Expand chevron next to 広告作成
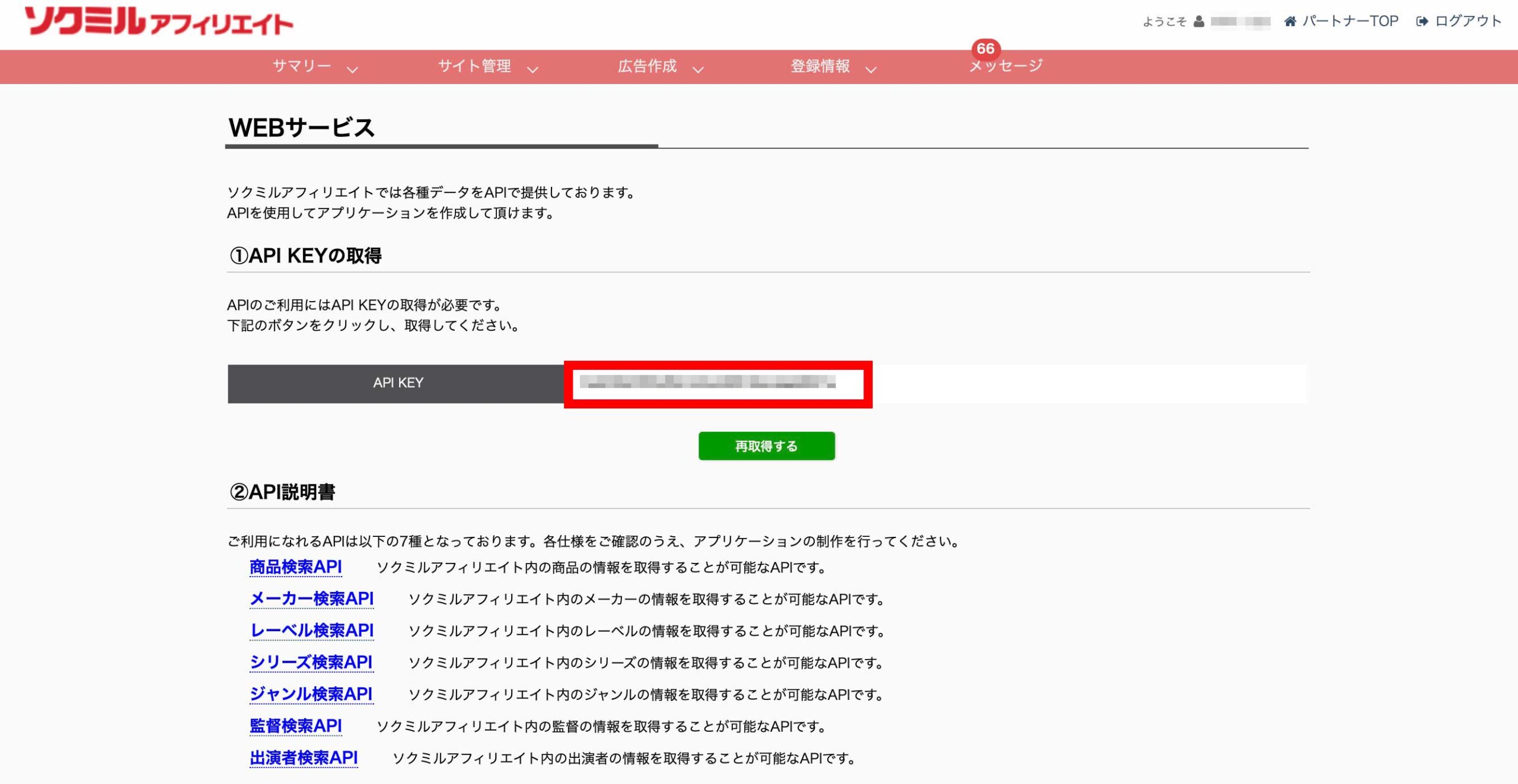 [698, 69]
